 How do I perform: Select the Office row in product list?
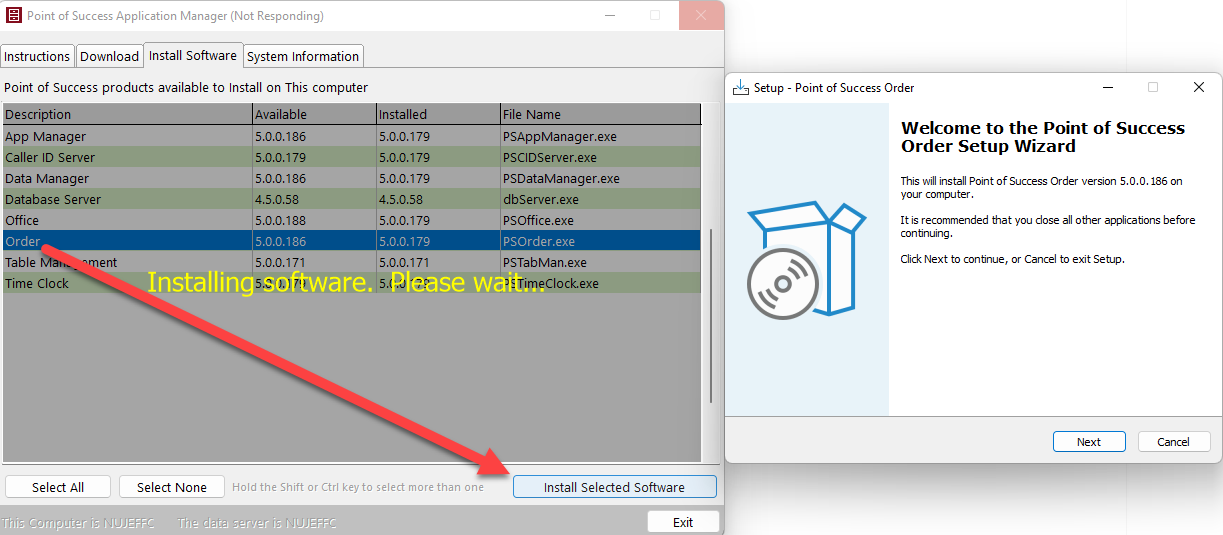[352, 220]
